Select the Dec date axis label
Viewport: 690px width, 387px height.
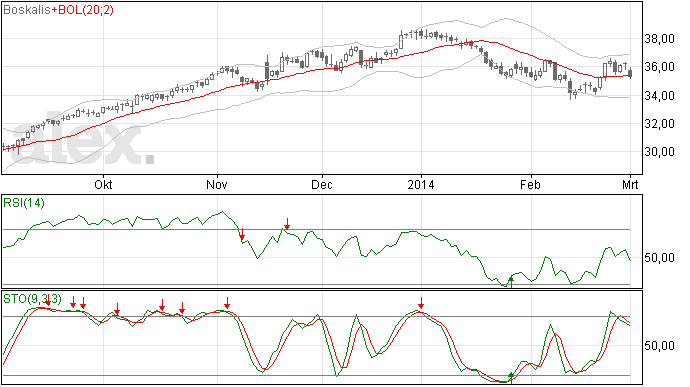(322, 184)
